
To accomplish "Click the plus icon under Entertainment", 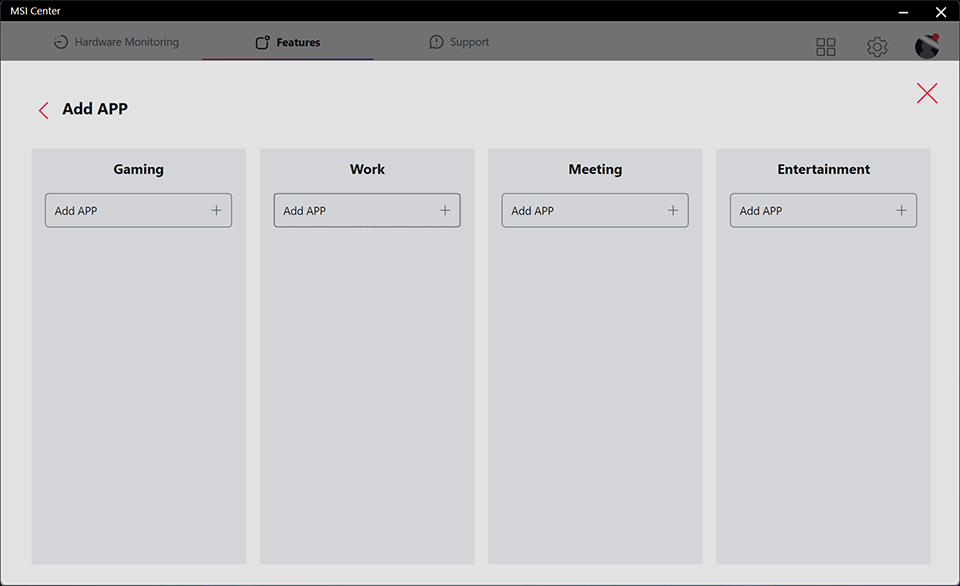I will (901, 211).
